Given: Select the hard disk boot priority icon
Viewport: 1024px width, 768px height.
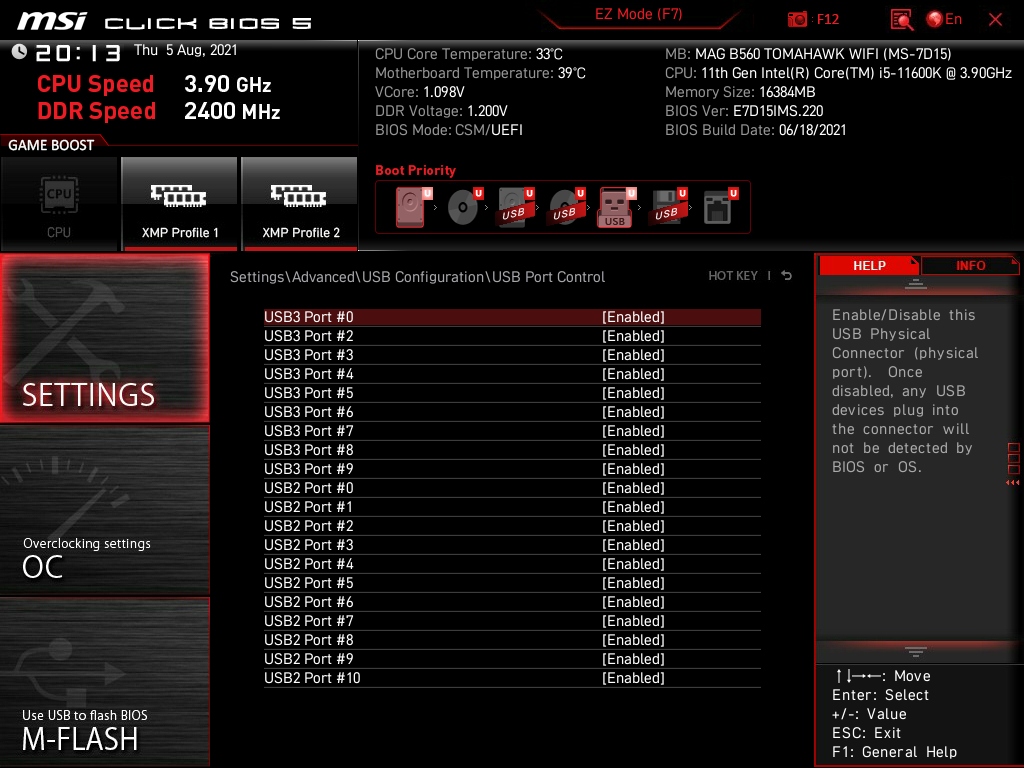Looking at the screenshot, I should (x=413, y=207).
